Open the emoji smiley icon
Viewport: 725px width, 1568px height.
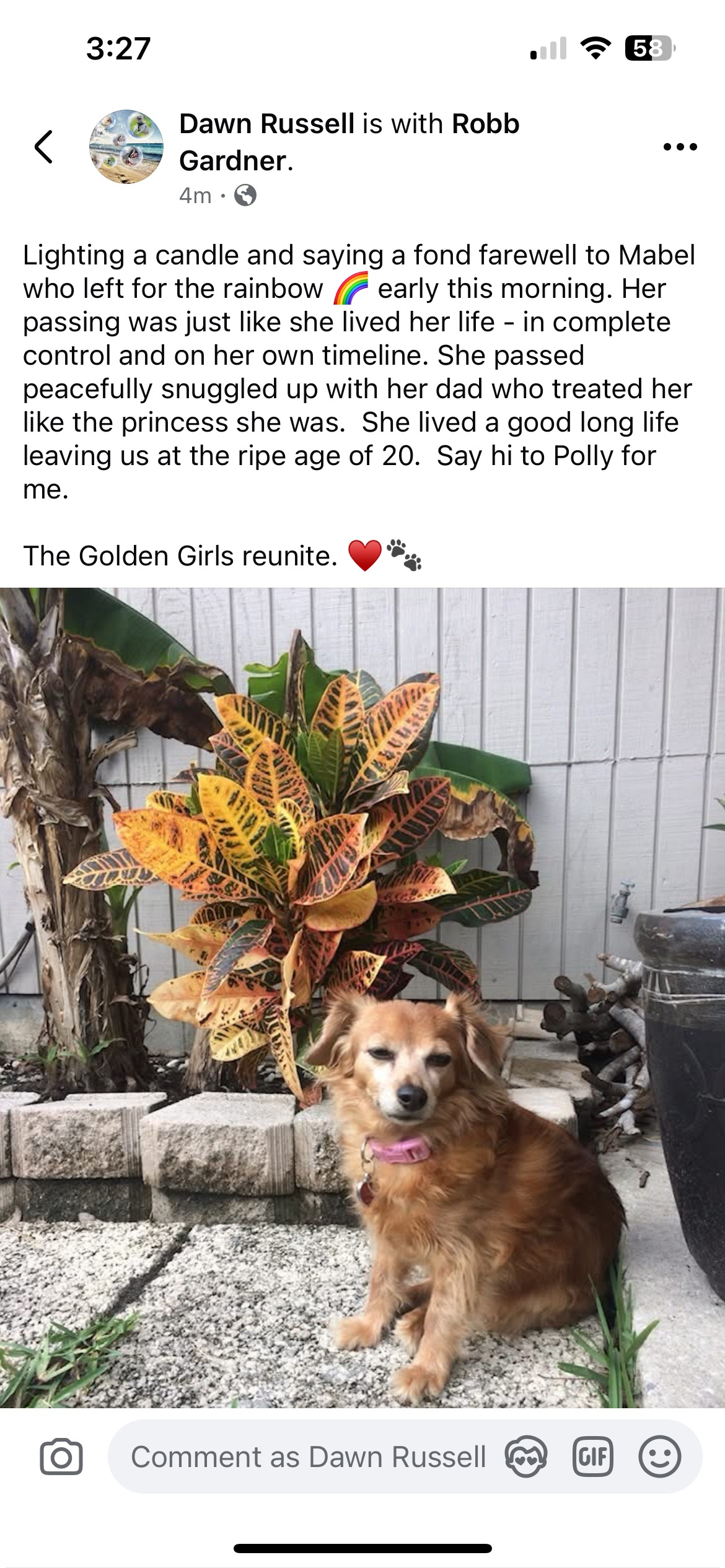[659, 1457]
